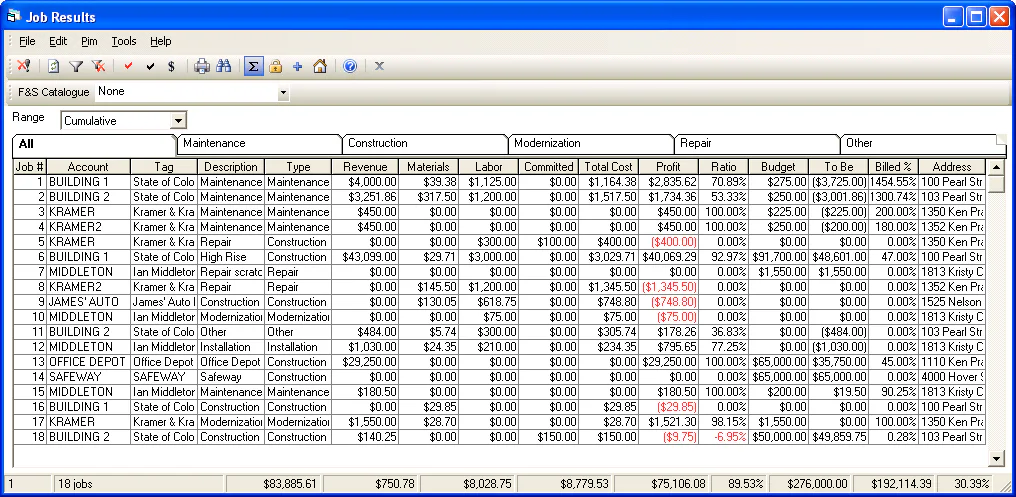This screenshot has width=1016, height=497.
Task: Click the 18 jobs status bar entry
Action: tap(138, 483)
